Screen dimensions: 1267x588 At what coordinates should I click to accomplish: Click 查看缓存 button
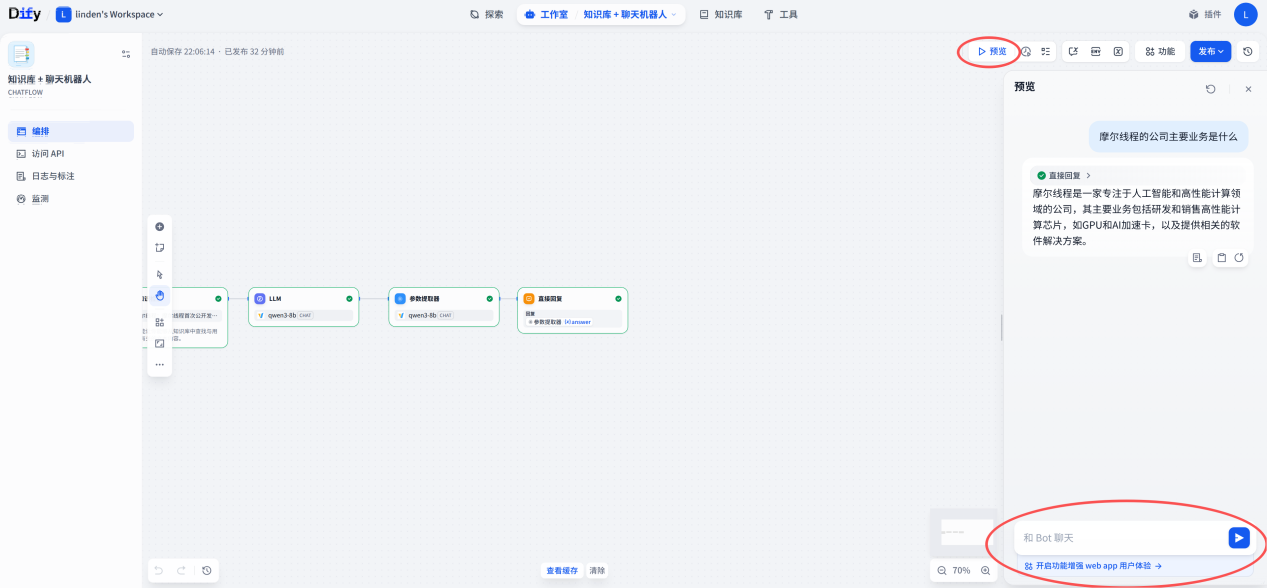(561, 570)
